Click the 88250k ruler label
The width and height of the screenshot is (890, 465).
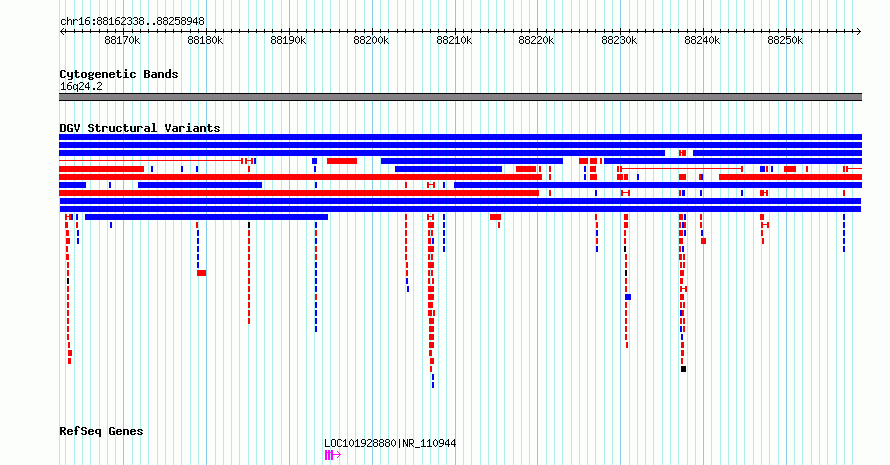point(786,40)
